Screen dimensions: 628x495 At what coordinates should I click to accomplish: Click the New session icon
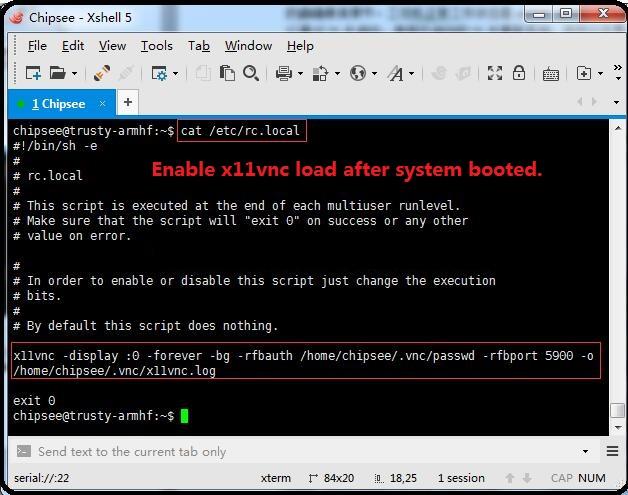coord(33,73)
